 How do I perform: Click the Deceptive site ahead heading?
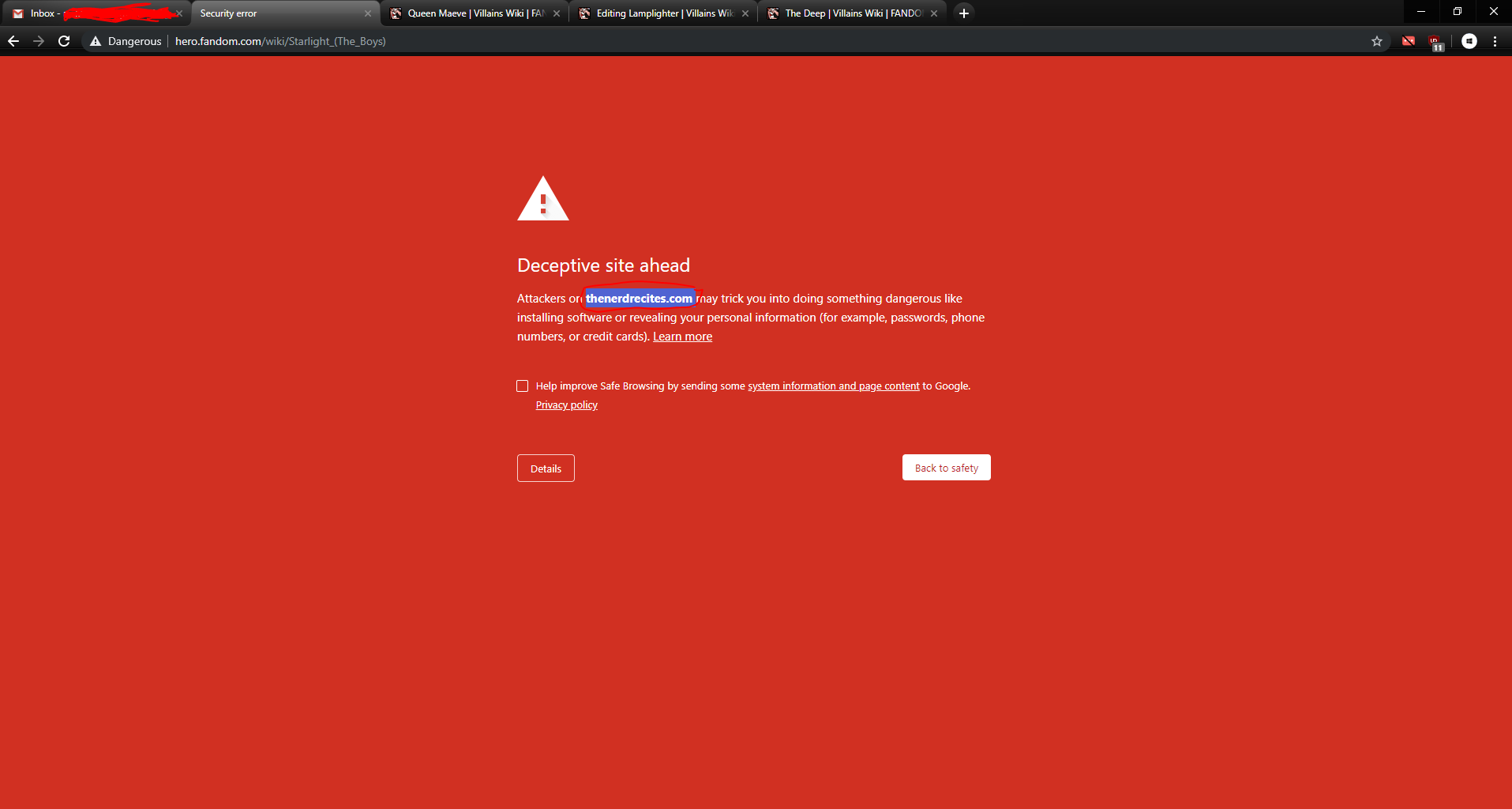coord(603,265)
